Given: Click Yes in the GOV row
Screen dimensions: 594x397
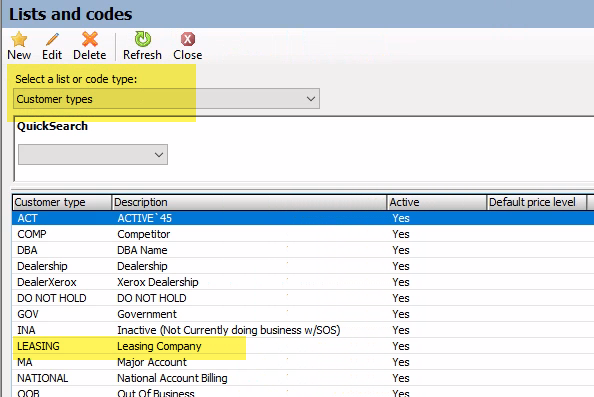Looking at the screenshot, I should coord(401,314).
